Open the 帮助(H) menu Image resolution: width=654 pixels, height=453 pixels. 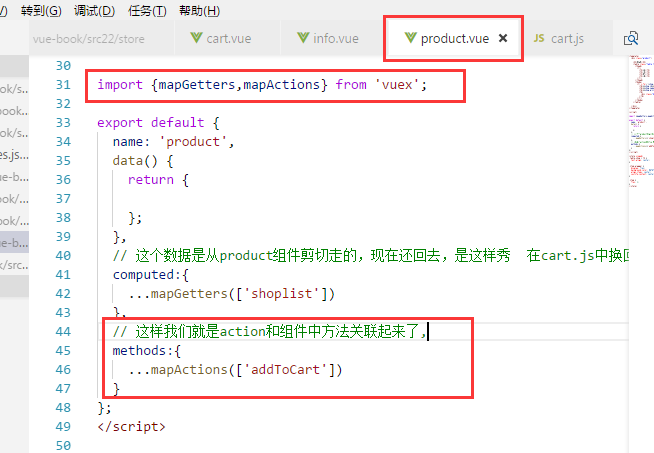tap(198, 11)
